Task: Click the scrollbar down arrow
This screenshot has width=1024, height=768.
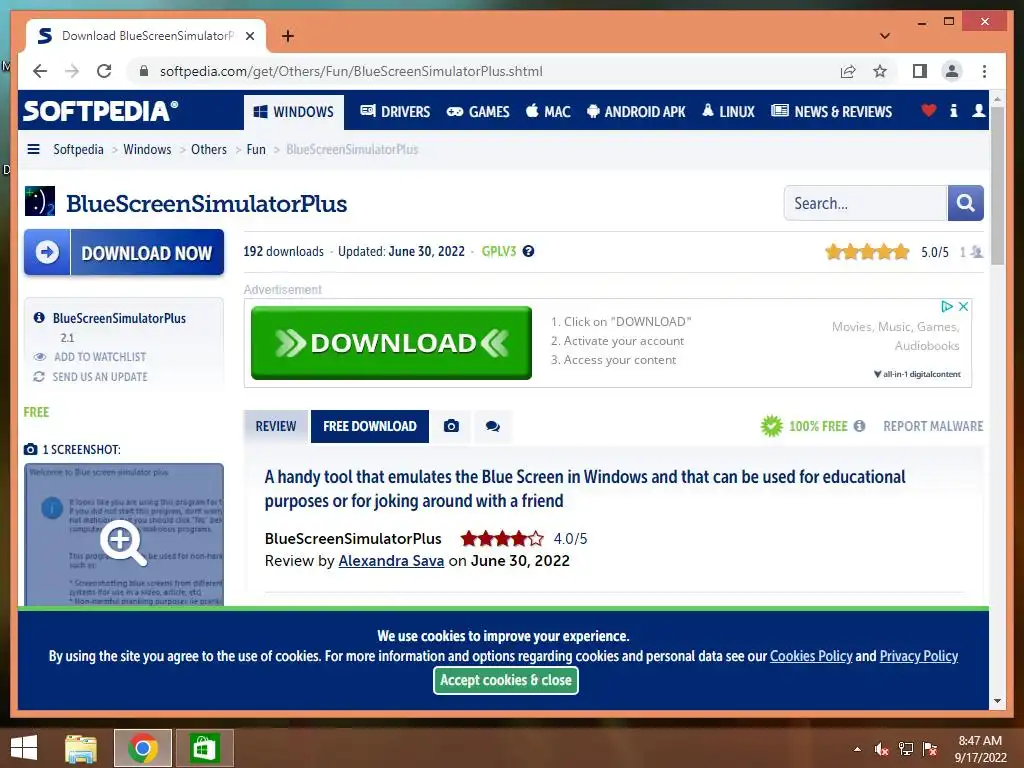Action: pos(997,701)
